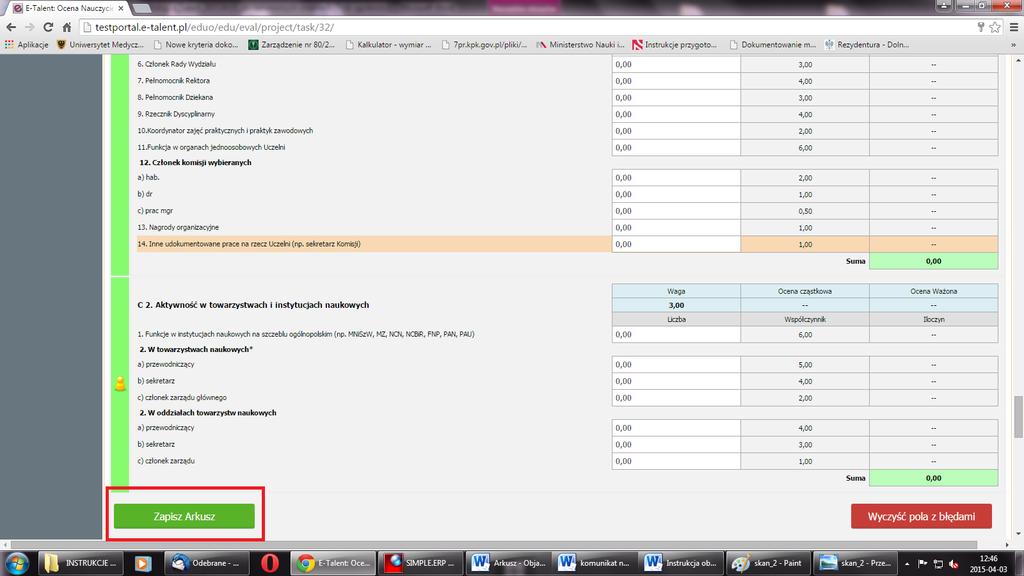Switch to skan_2 - Przeglądarka photo viewer
Screen dimensions: 1024x576
pyautogui.click(x=854, y=563)
